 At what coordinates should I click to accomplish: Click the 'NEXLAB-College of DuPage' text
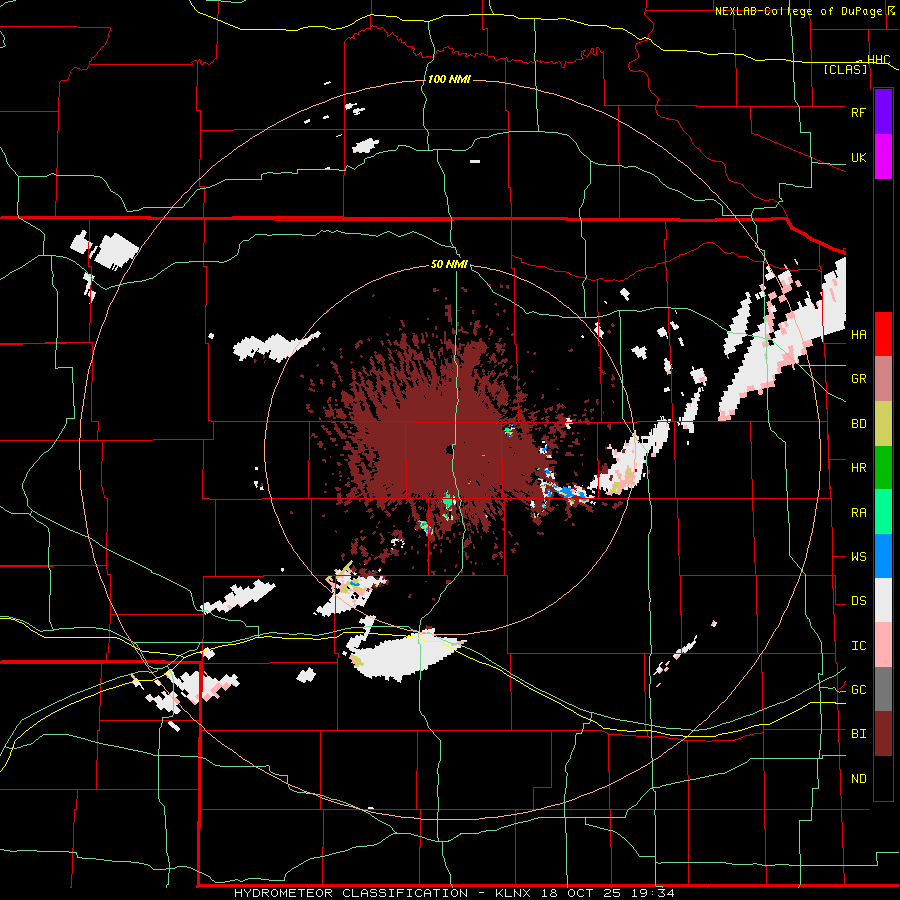coord(799,11)
